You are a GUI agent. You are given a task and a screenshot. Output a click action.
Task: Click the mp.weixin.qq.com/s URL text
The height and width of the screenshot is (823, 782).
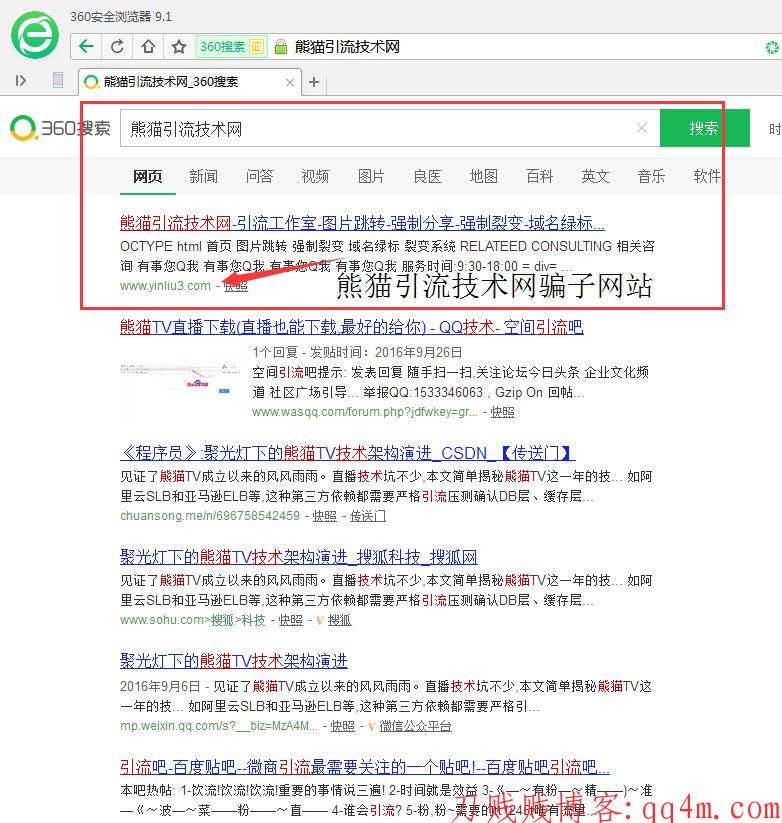pyautogui.click(x=219, y=726)
